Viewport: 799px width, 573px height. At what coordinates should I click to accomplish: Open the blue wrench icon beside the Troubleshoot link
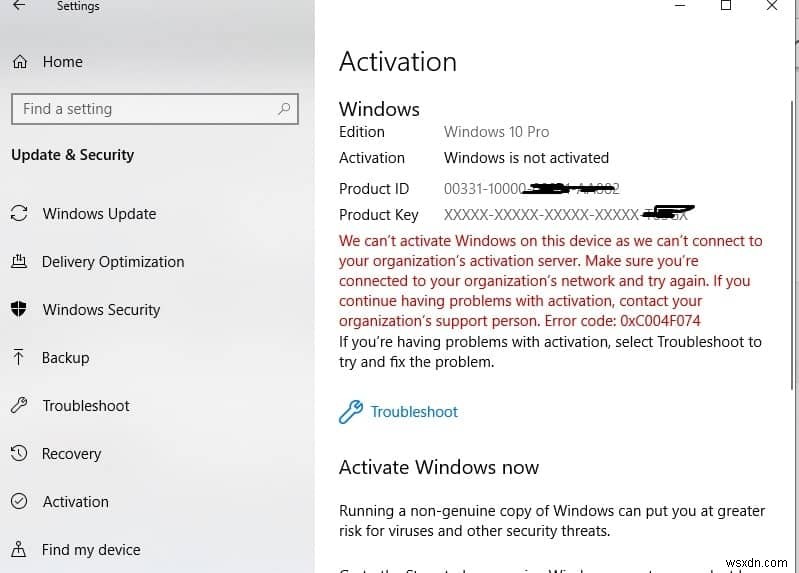point(351,411)
